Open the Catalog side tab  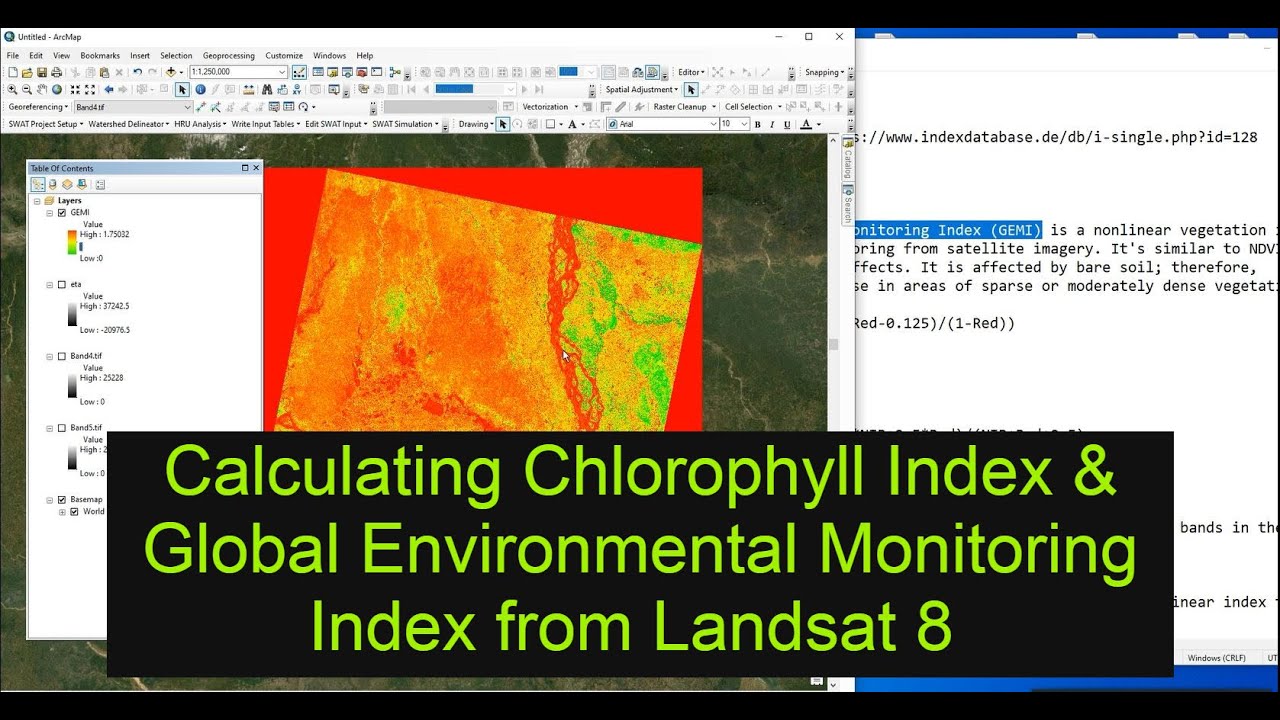click(x=848, y=158)
